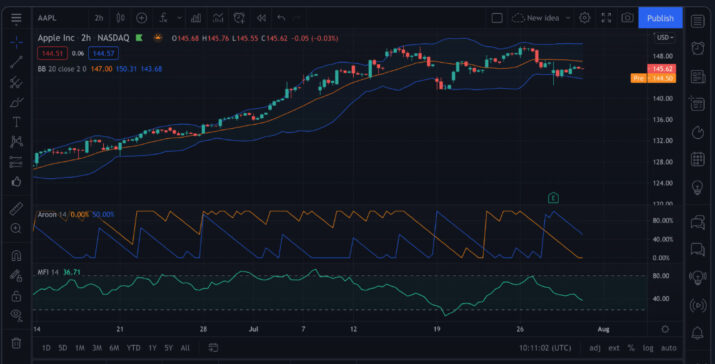This screenshot has height=364, width=715.
Task: Undo the last action
Action: click(x=281, y=18)
